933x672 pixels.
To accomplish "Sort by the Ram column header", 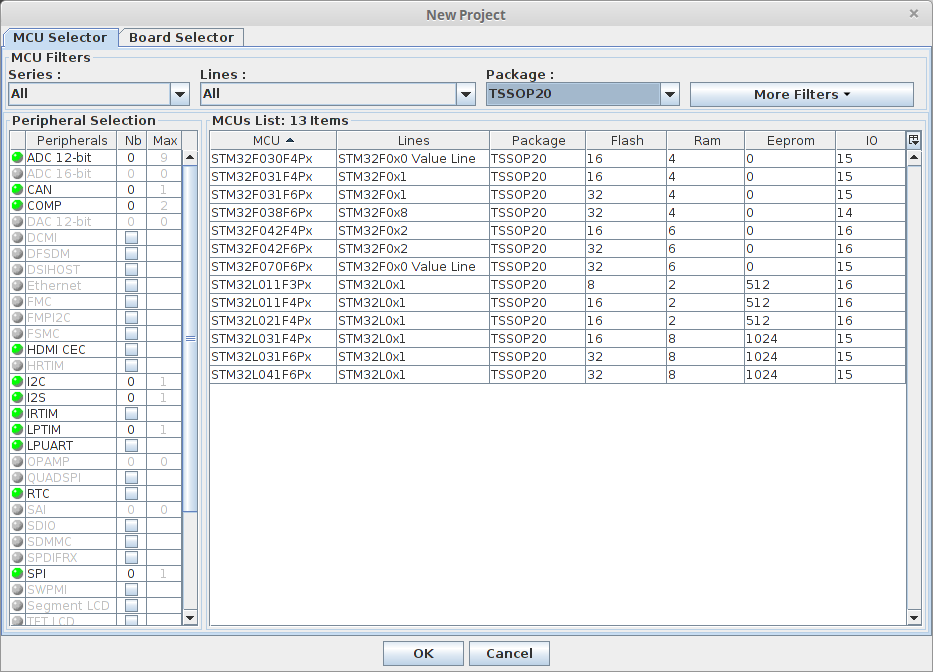I will tap(706, 140).
